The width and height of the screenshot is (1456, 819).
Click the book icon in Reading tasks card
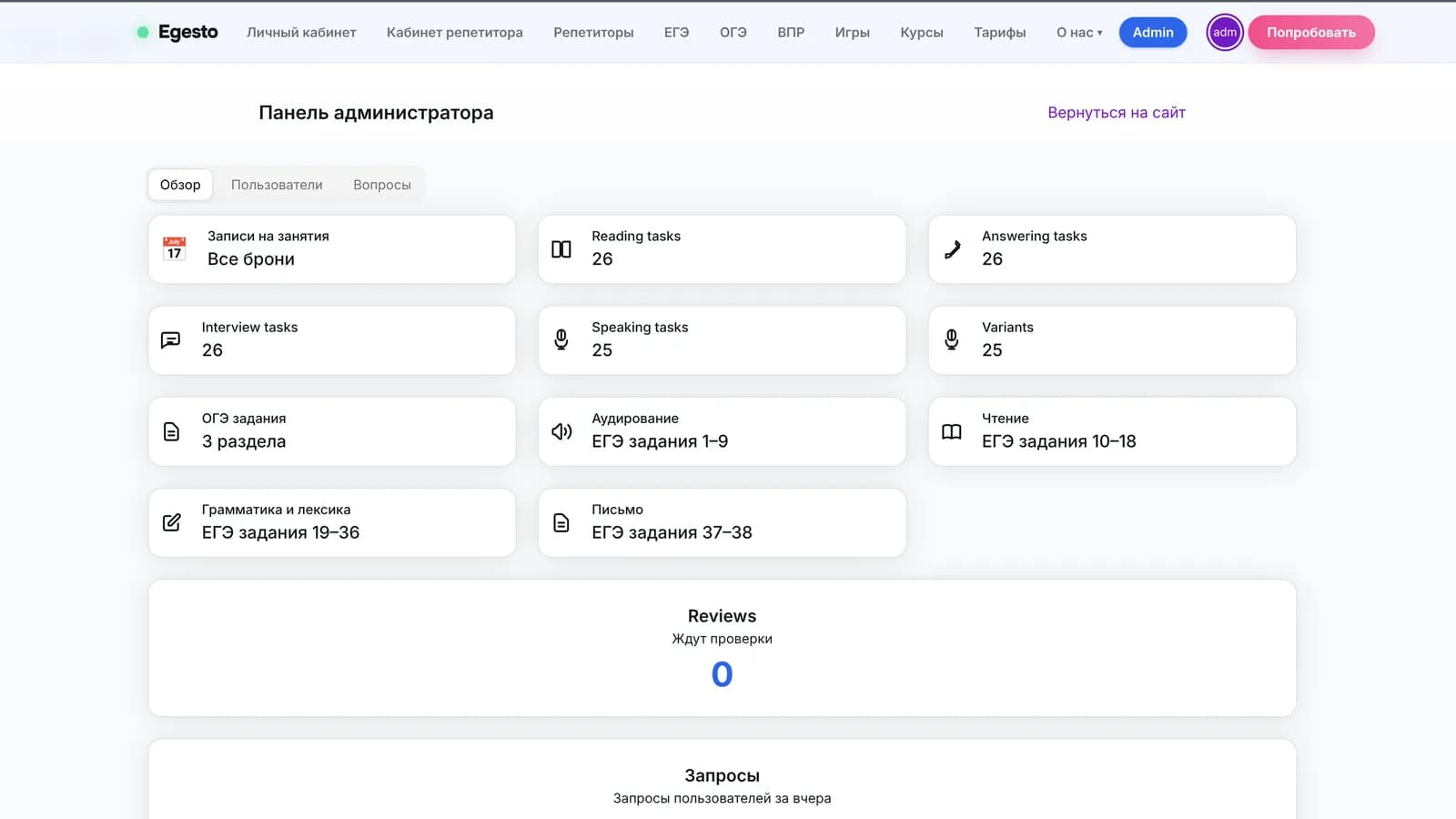(561, 249)
